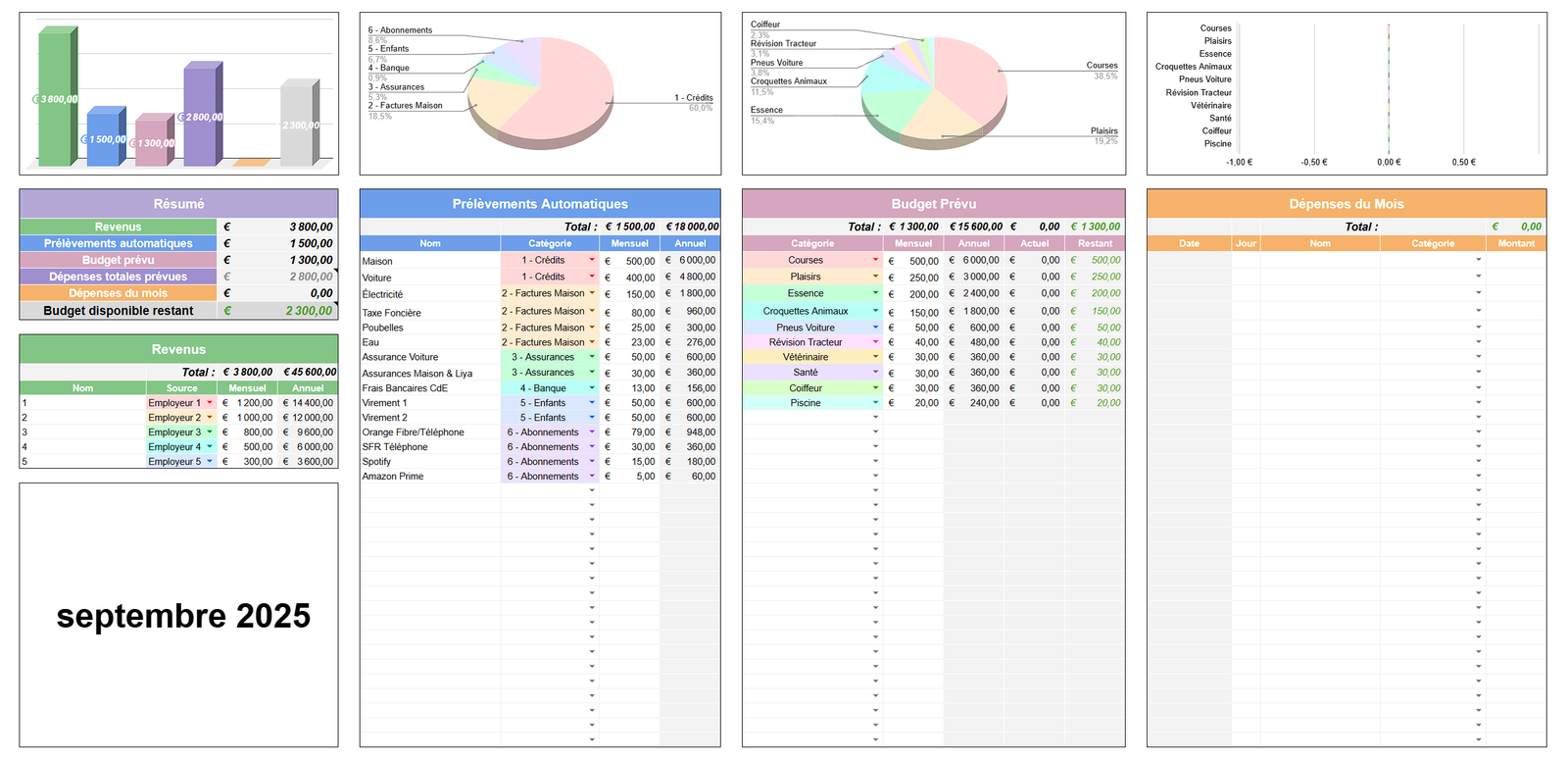The height and width of the screenshot is (760, 1568).
Task: Select the purple 2 800,00 chart bar
Action: pyautogui.click(x=199, y=116)
